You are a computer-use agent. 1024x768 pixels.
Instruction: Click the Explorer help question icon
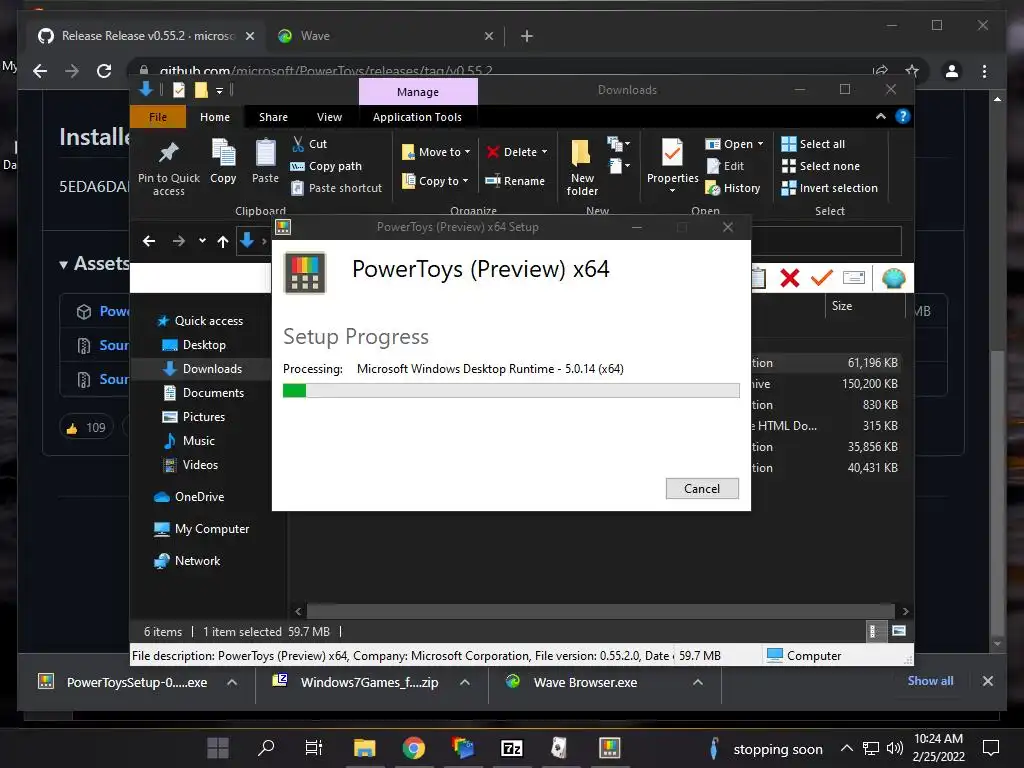[903, 116]
